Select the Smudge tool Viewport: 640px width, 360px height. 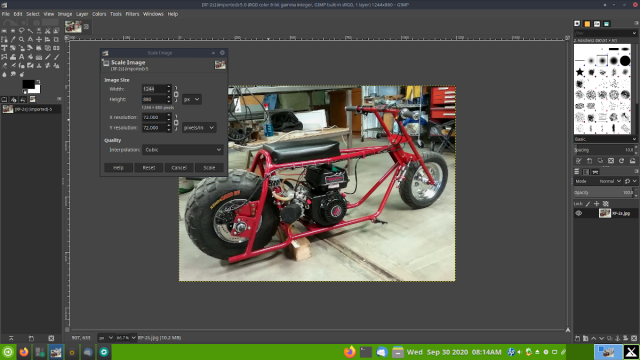tap(13, 74)
